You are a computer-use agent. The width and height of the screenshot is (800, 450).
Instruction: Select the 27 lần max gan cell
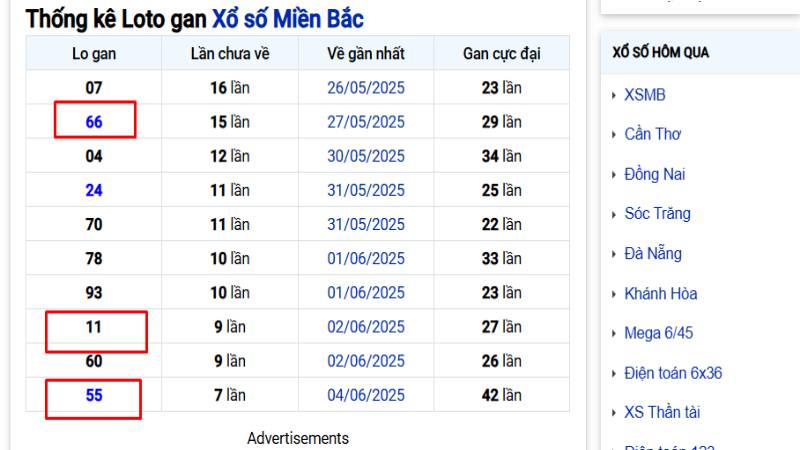click(502, 327)
